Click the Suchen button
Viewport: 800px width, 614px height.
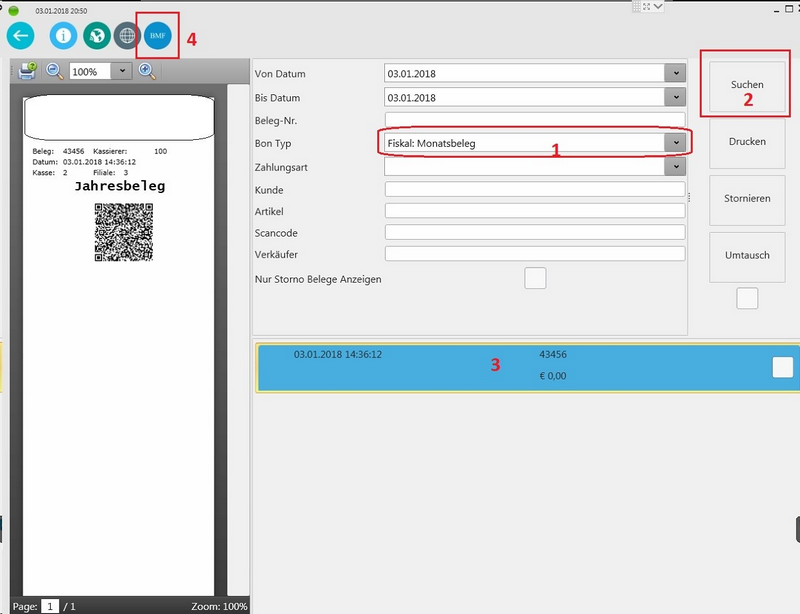coord(747,86)
